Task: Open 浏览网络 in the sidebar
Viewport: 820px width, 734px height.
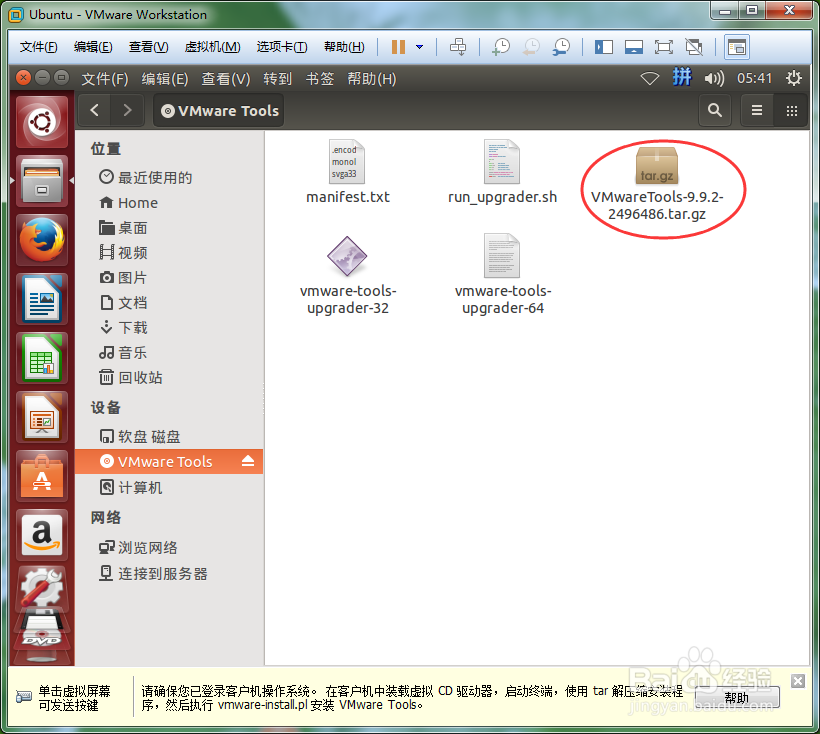Action: 138,547
